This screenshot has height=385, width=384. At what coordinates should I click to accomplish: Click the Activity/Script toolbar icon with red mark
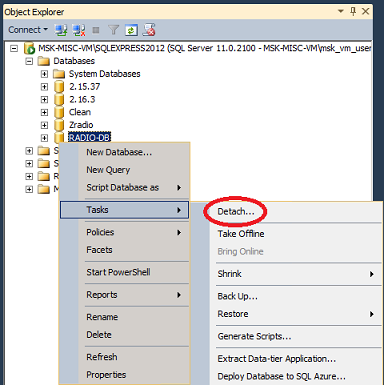tap(149, 30)
